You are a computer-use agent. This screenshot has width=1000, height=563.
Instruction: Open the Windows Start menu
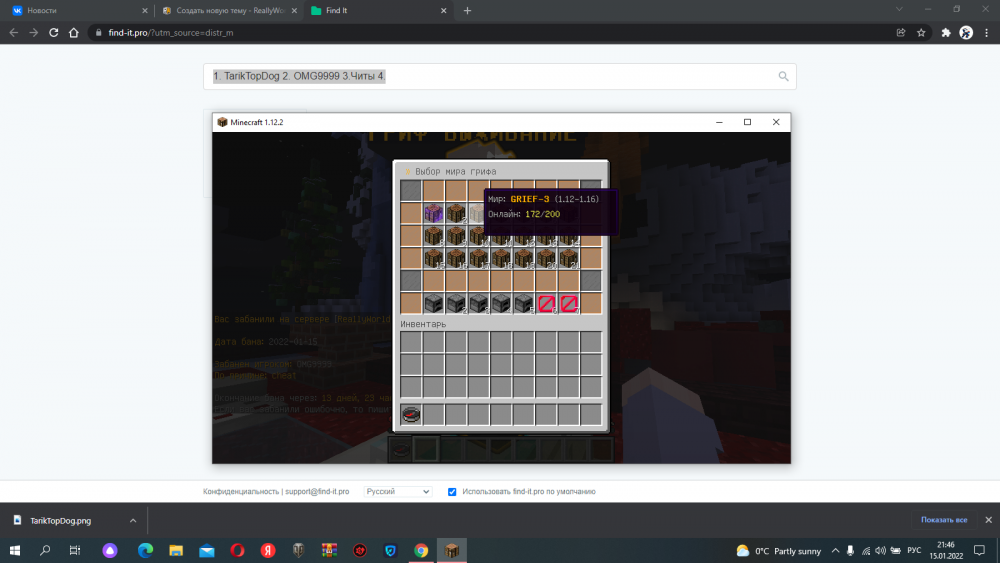[15, 550]
